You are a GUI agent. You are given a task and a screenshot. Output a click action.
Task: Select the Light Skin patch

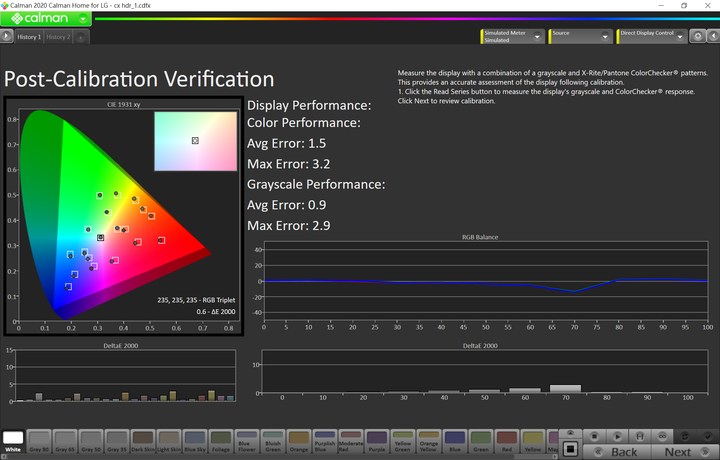pos(169,442)
